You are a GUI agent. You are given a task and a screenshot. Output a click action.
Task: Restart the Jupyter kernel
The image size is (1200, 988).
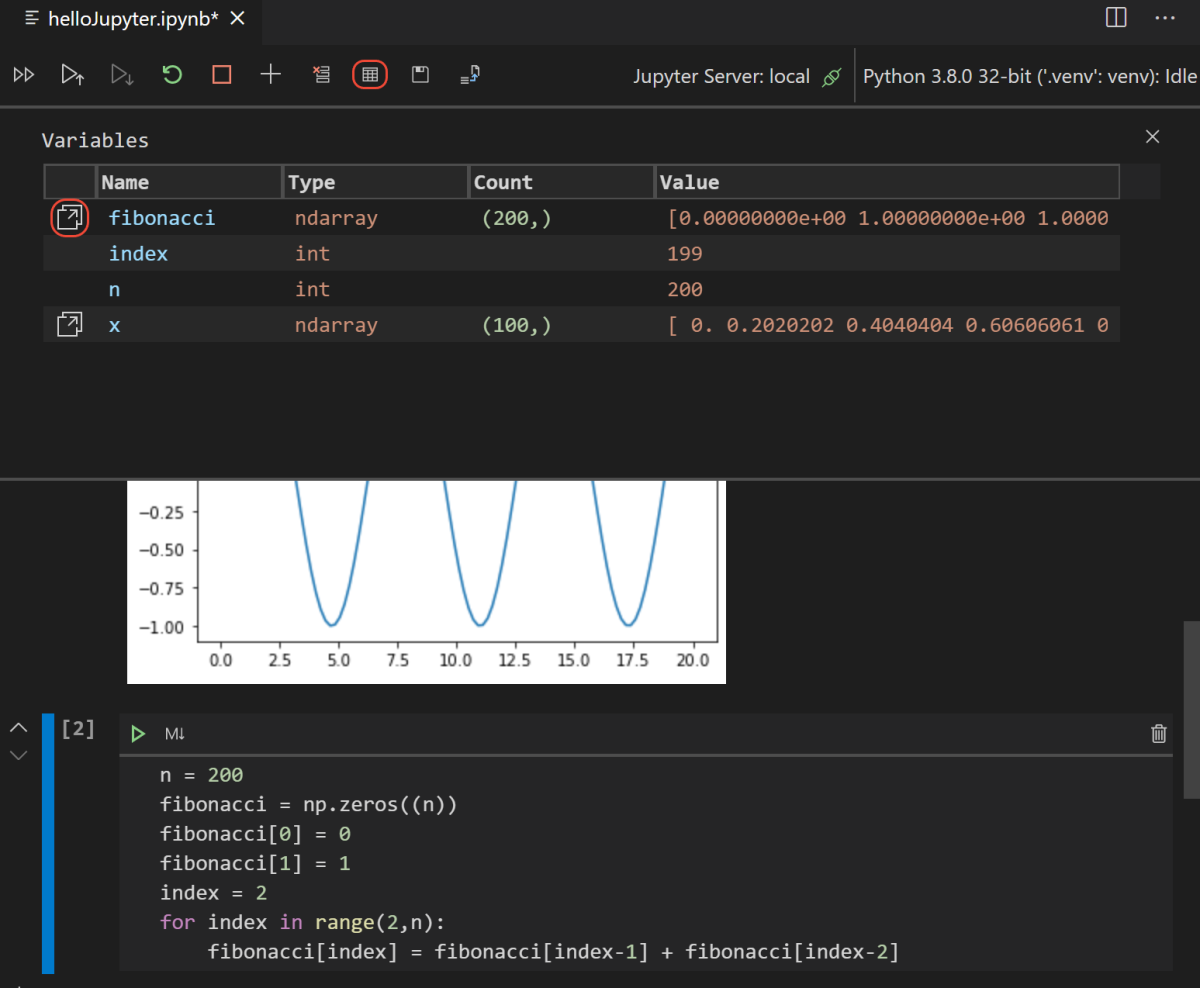(171, 74)
